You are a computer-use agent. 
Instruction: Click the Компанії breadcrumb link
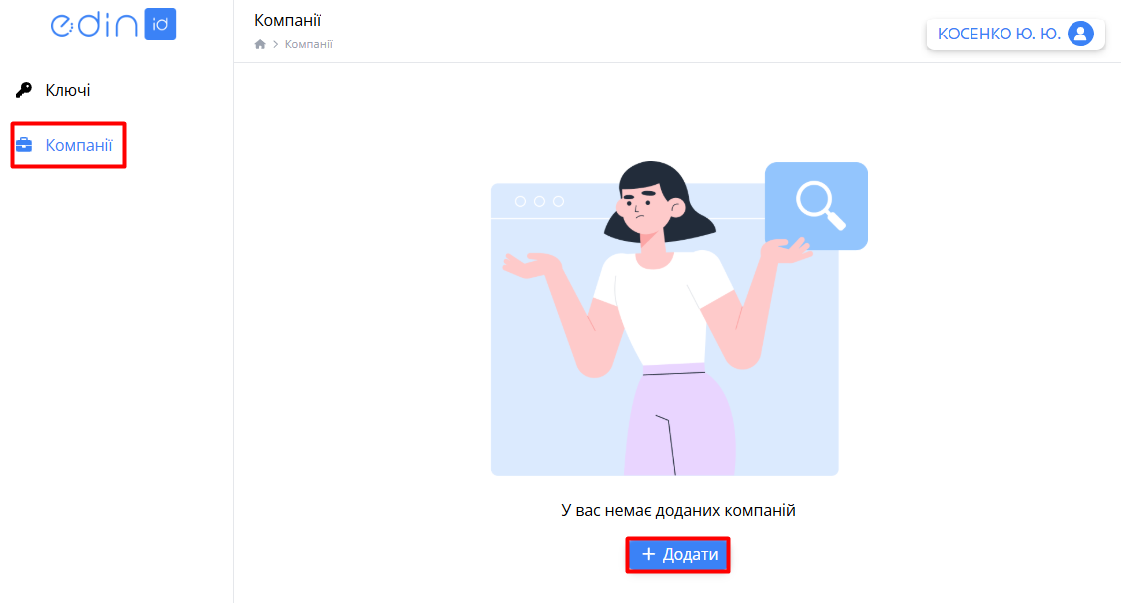coord(309,44)
